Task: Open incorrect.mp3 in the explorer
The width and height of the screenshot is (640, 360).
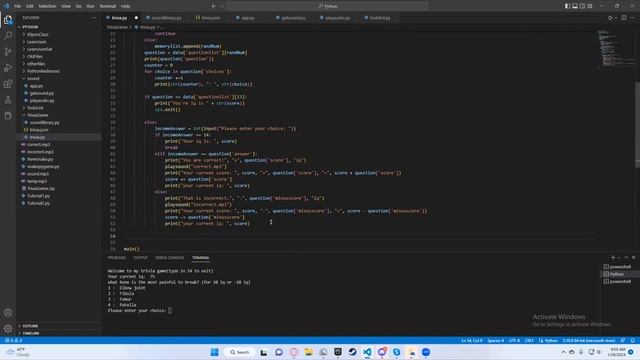Action: point(40,152)
